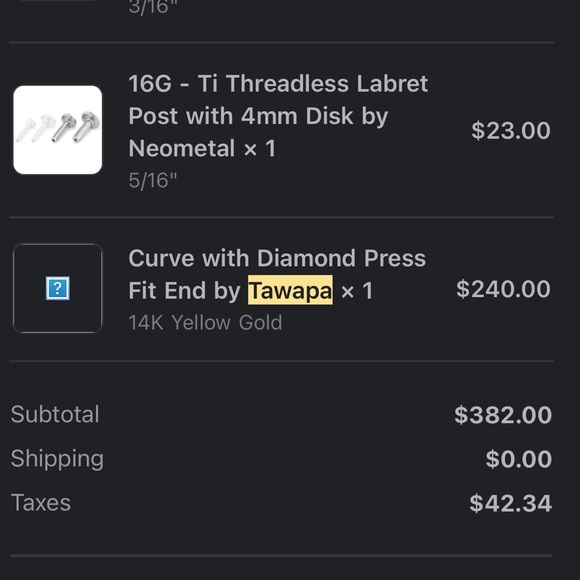
Task: Select the 16G Ti Threadless Labret title
Action: 278,84
